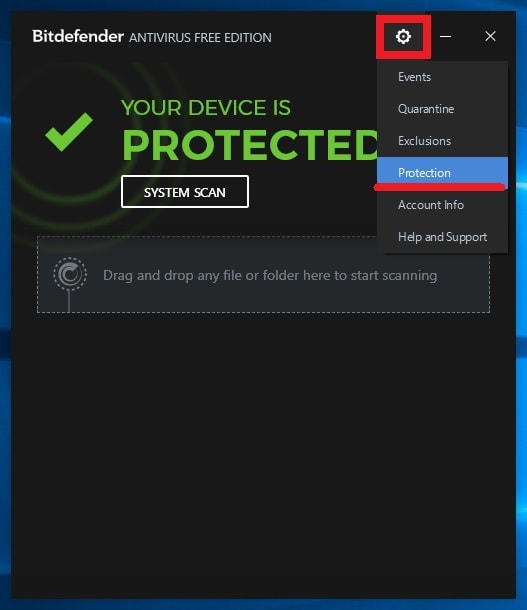
Task: Start a scan with SYSTEM SCAN button
Action: coord(185,192)
